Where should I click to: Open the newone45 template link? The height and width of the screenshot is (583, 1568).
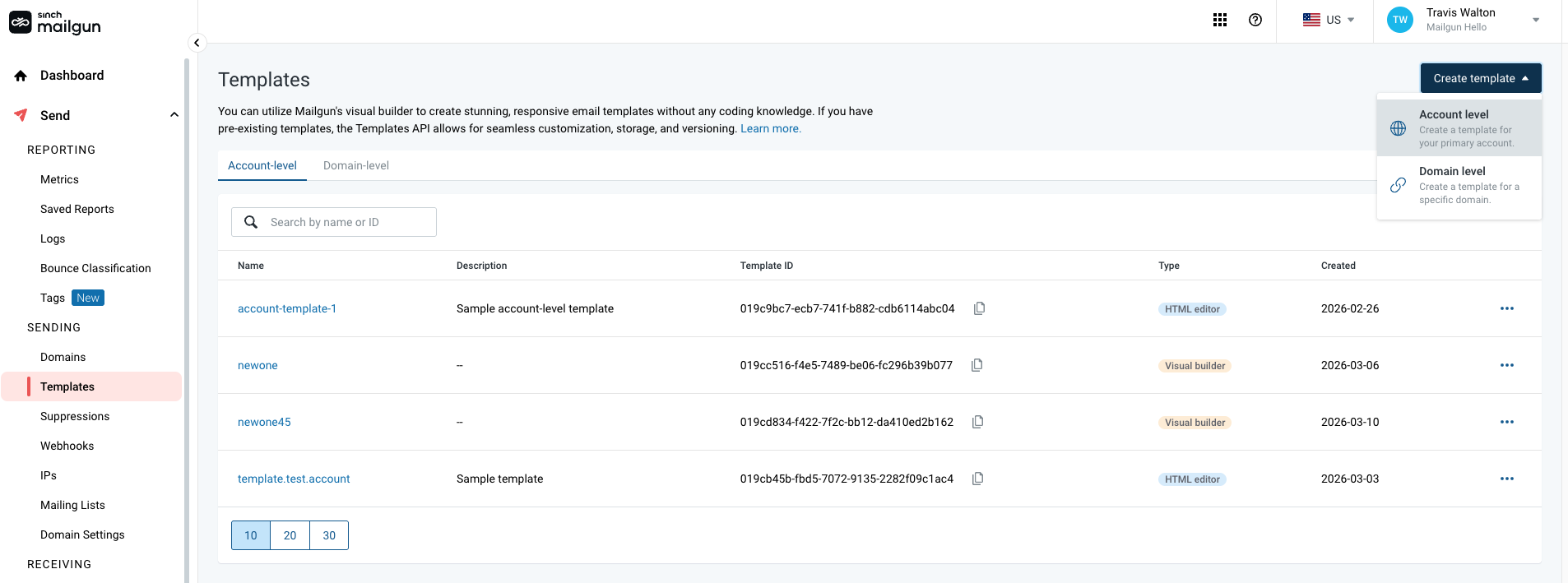[x=264, y=422]
